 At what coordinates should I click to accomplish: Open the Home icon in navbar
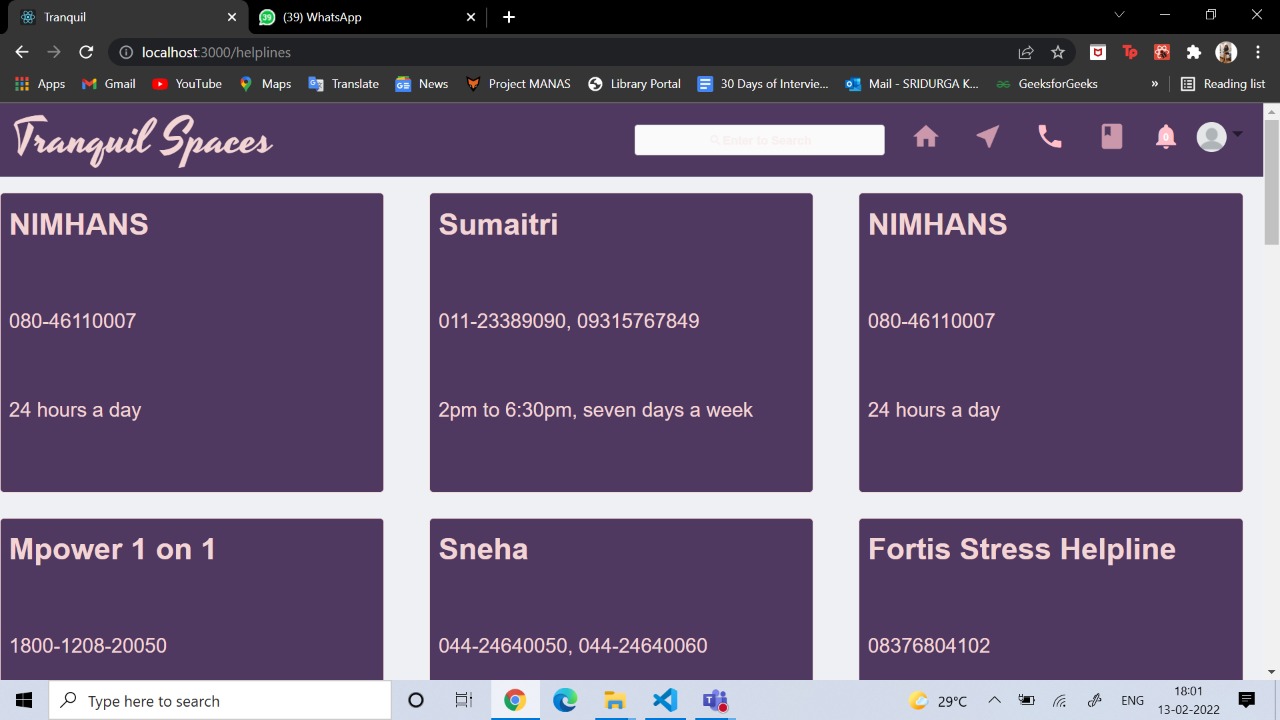(x=926, y=137)
